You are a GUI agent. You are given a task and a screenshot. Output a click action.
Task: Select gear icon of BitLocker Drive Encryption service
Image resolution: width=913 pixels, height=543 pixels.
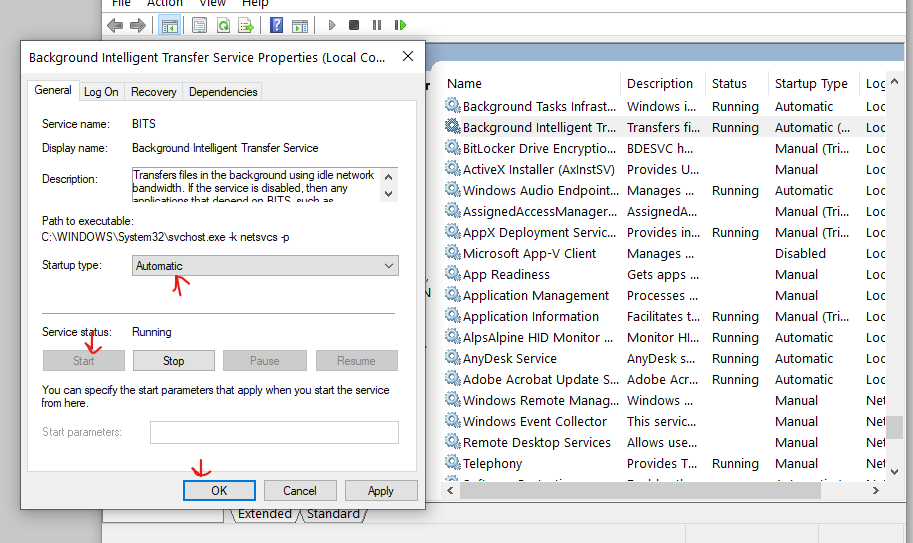click(452, 147)
